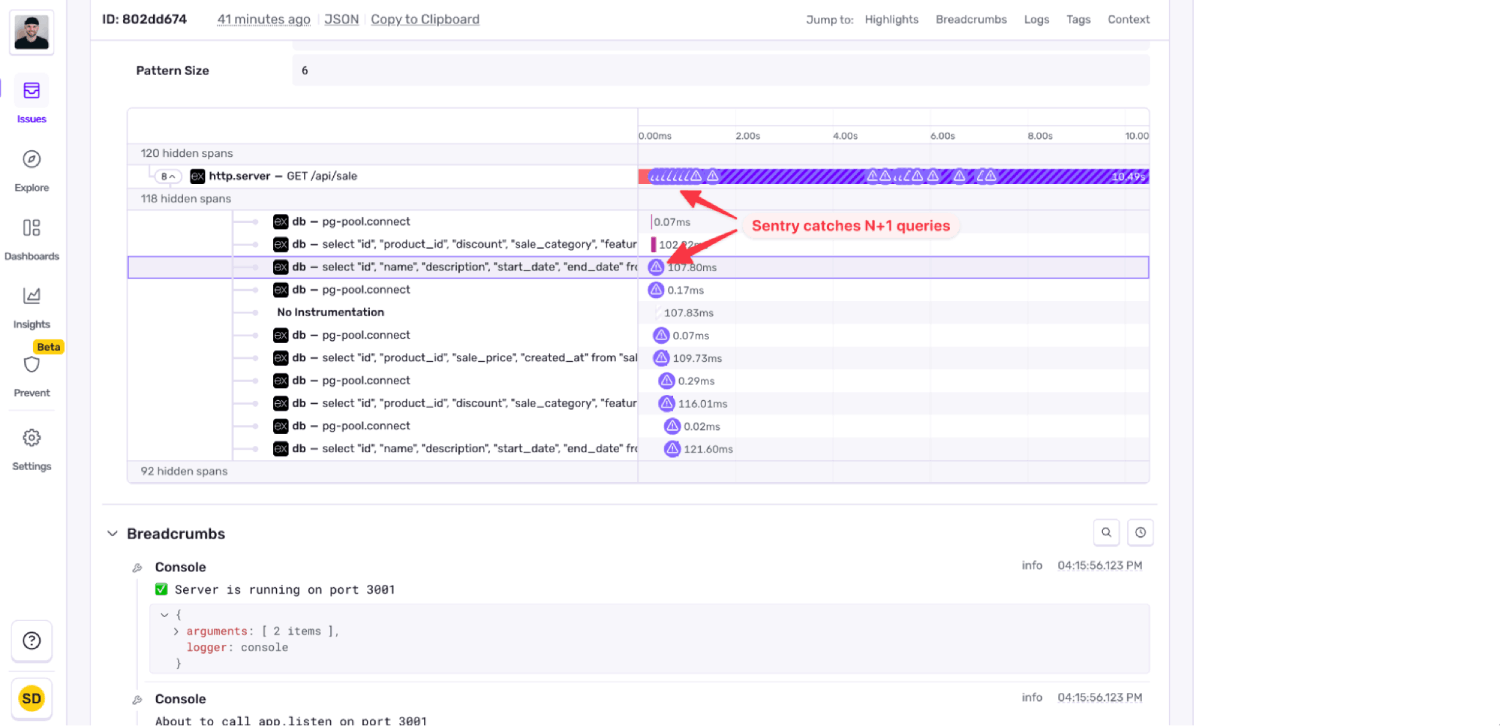Image resolution: width=1500 pixels, height=726 pixels.
Task: Collapse the Breadcrumbs section chevron
Action: [x=112, y=533]
